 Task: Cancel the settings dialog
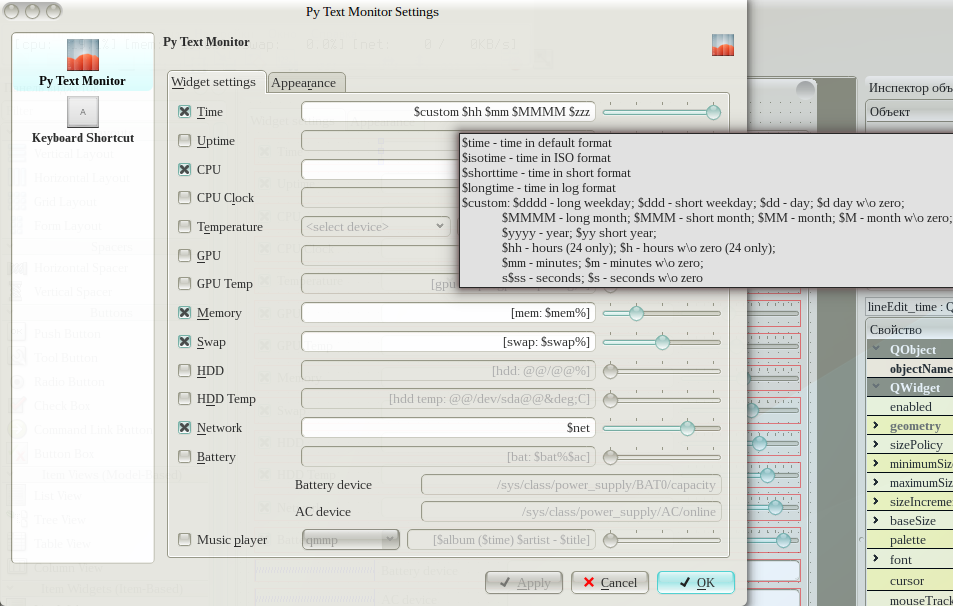point(609,582)
